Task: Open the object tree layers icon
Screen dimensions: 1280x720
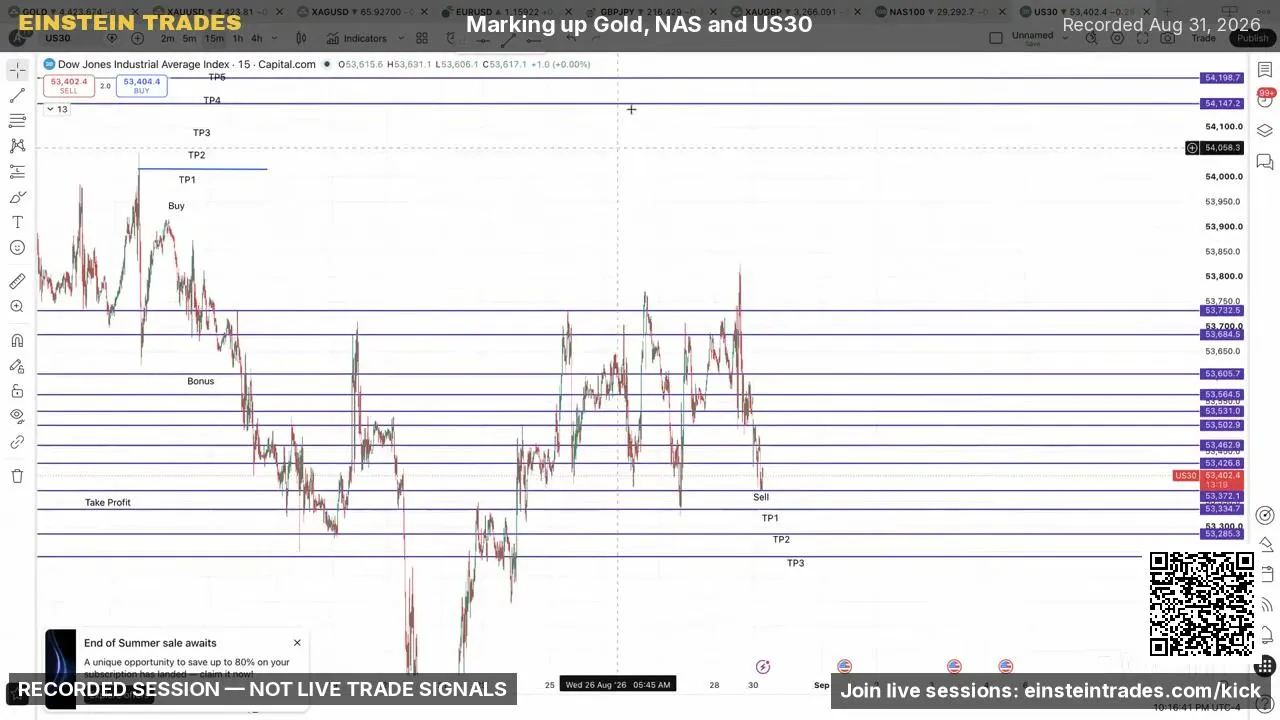Action: 1265,130
